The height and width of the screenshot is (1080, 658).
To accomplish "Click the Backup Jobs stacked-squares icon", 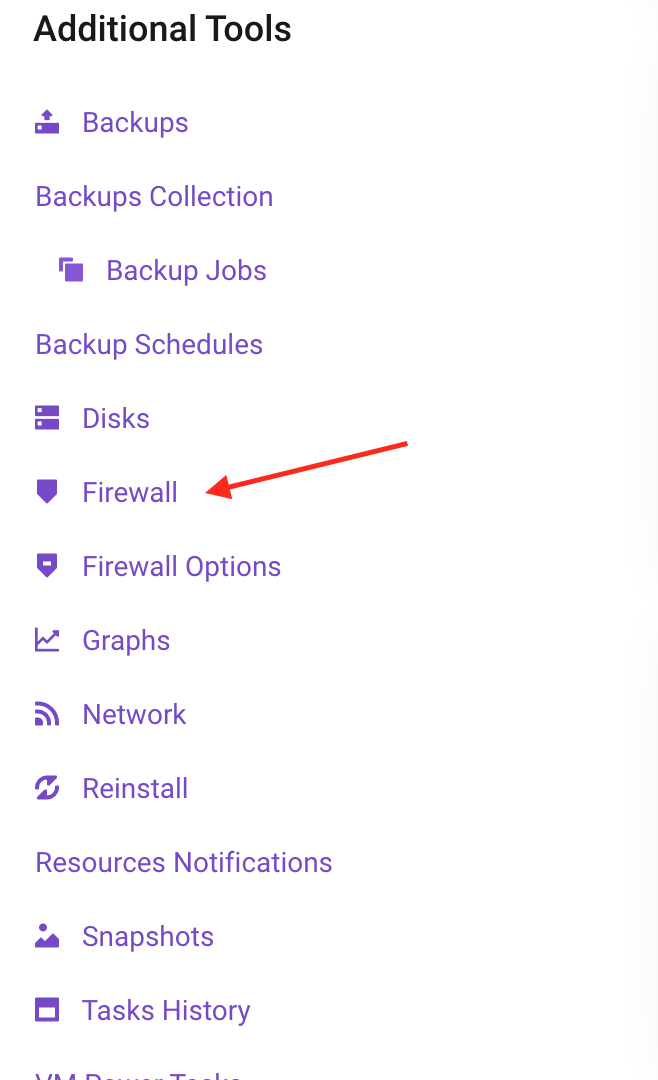I will pyautogui.click(x=71, y=270).
